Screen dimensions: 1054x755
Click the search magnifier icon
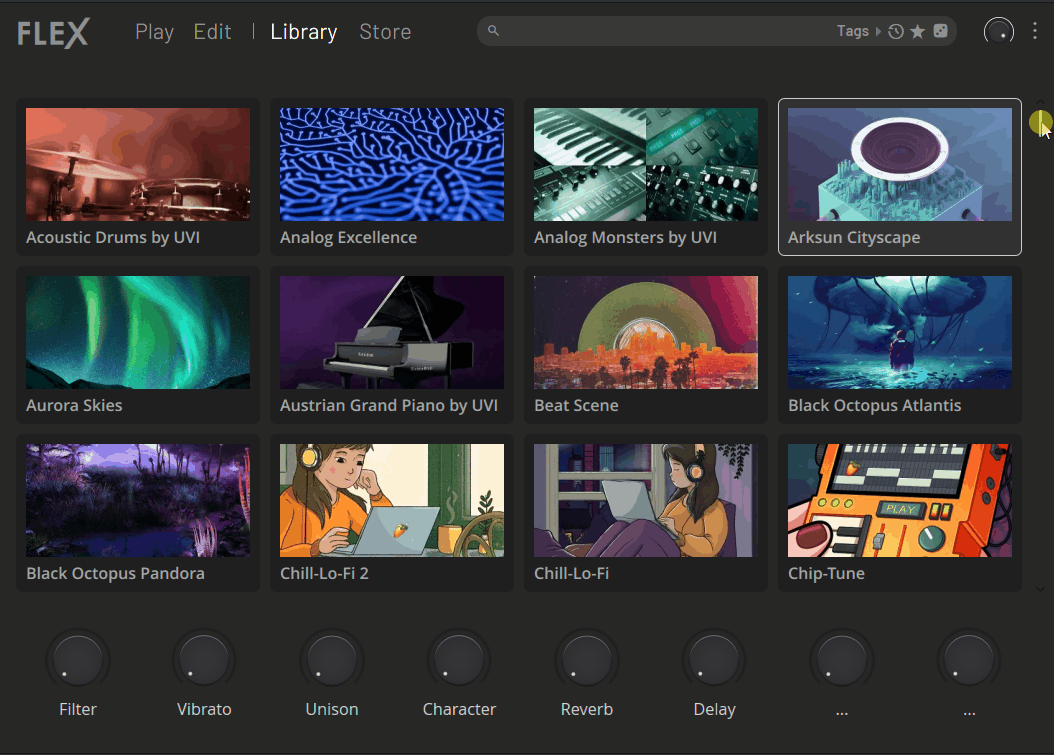493,30
